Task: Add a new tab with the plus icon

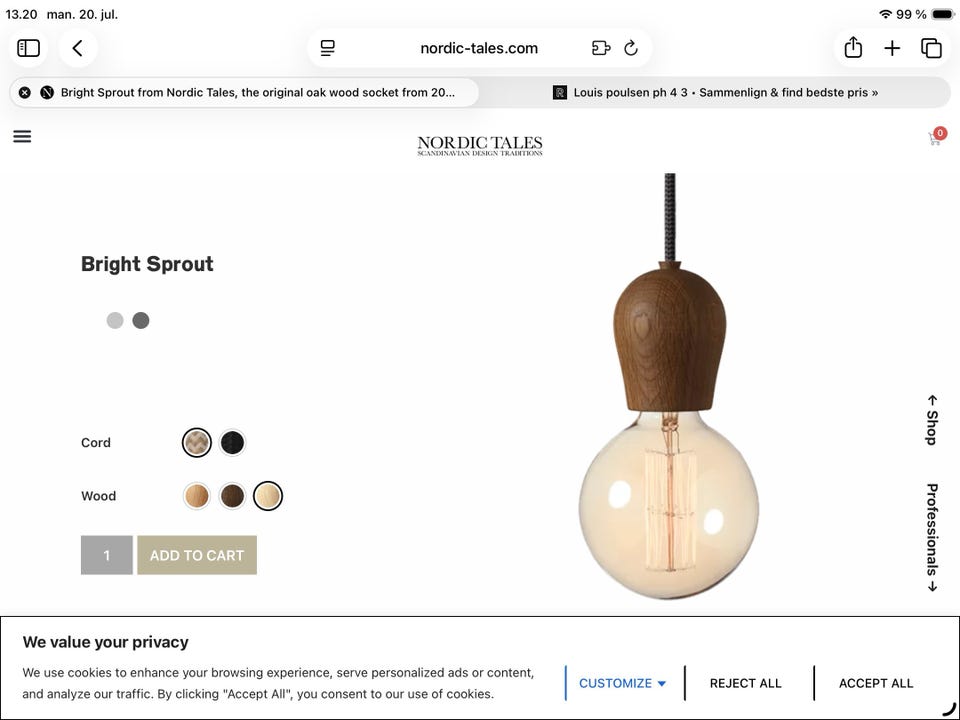Action: [892, 48]
